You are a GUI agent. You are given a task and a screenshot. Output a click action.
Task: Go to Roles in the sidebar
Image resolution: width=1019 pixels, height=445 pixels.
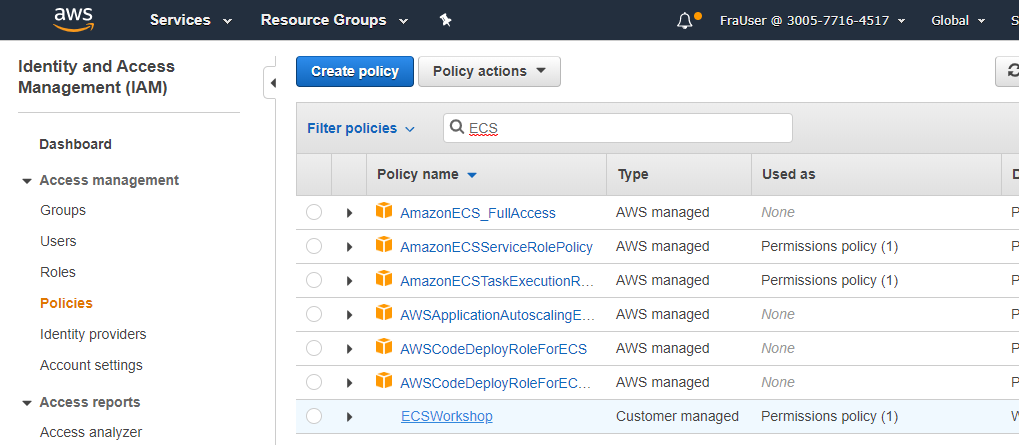58,272
